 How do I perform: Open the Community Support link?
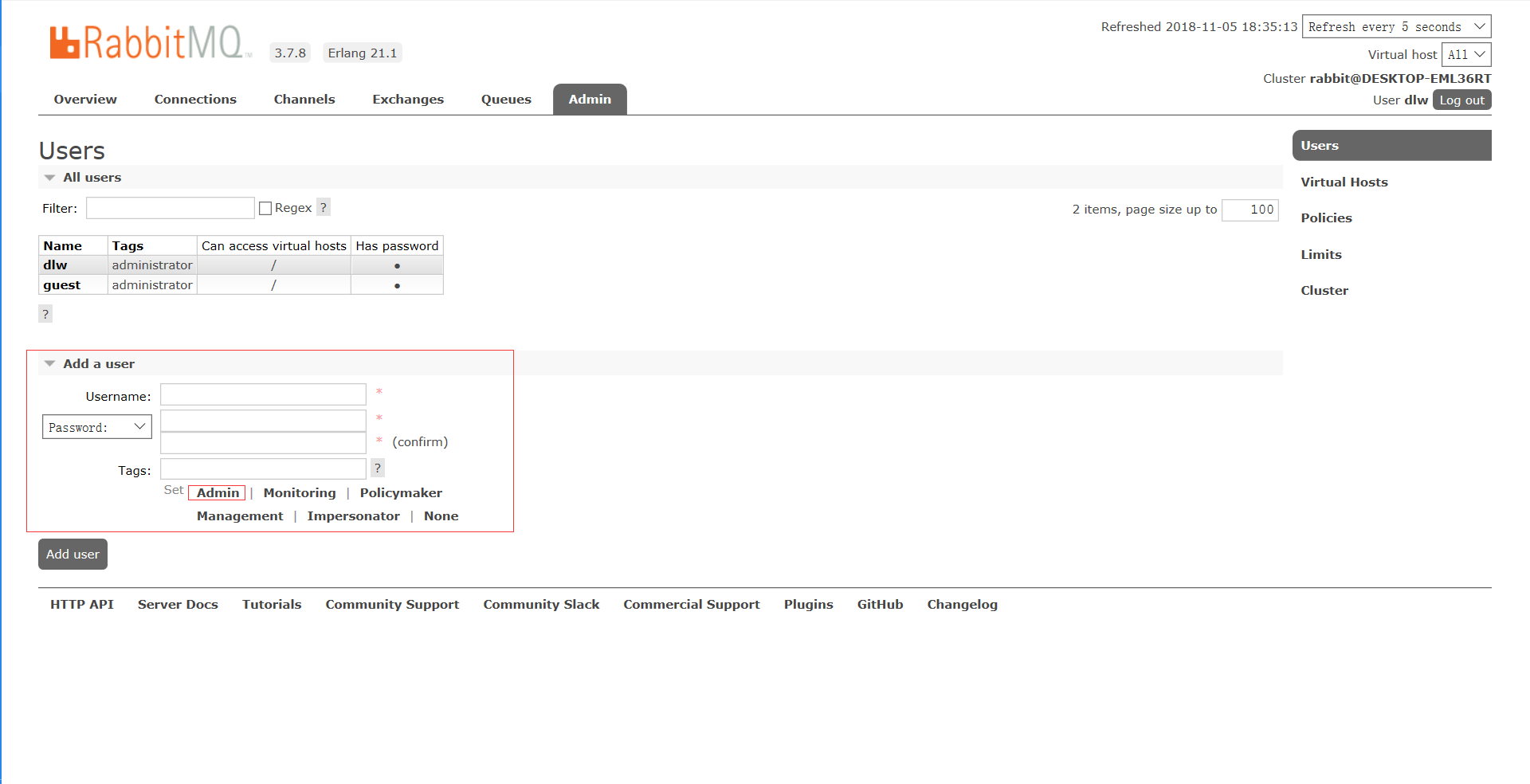coord(392,604)
